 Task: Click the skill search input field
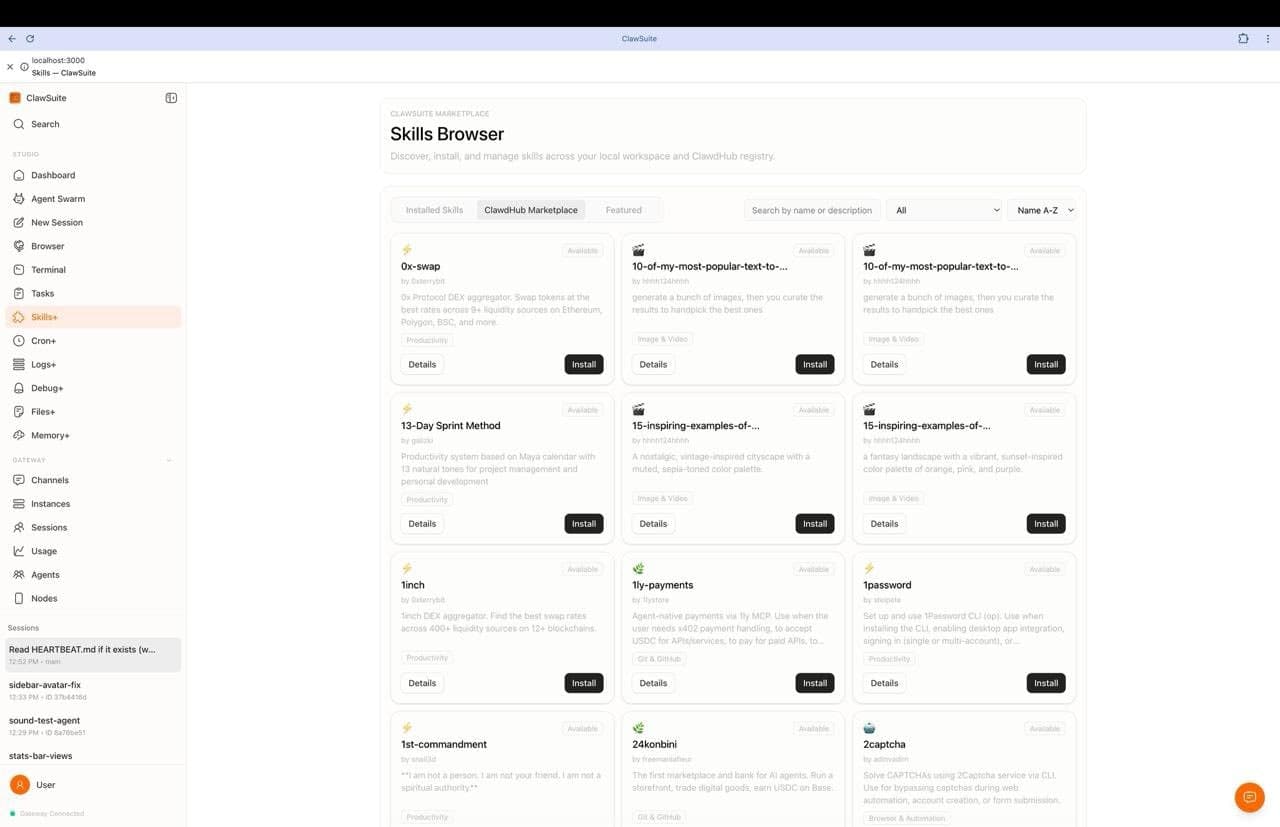pos(812,210)
